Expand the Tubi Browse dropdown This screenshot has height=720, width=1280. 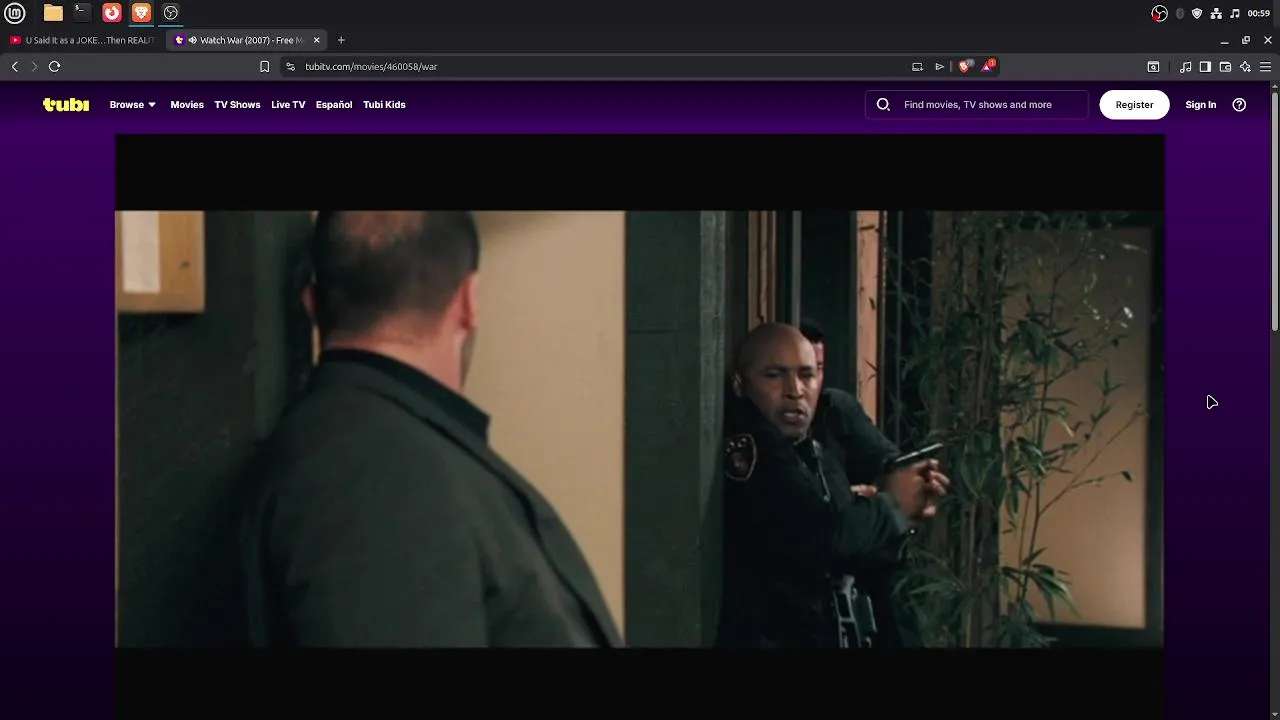133,104
